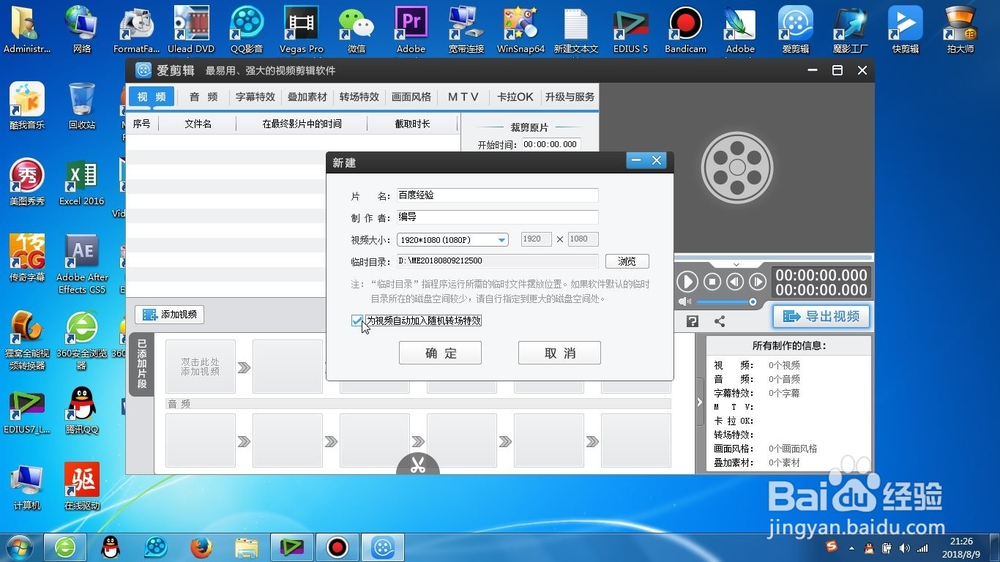Click the share icon below preview
This screenshot has width=1000, height=562.
719,322
